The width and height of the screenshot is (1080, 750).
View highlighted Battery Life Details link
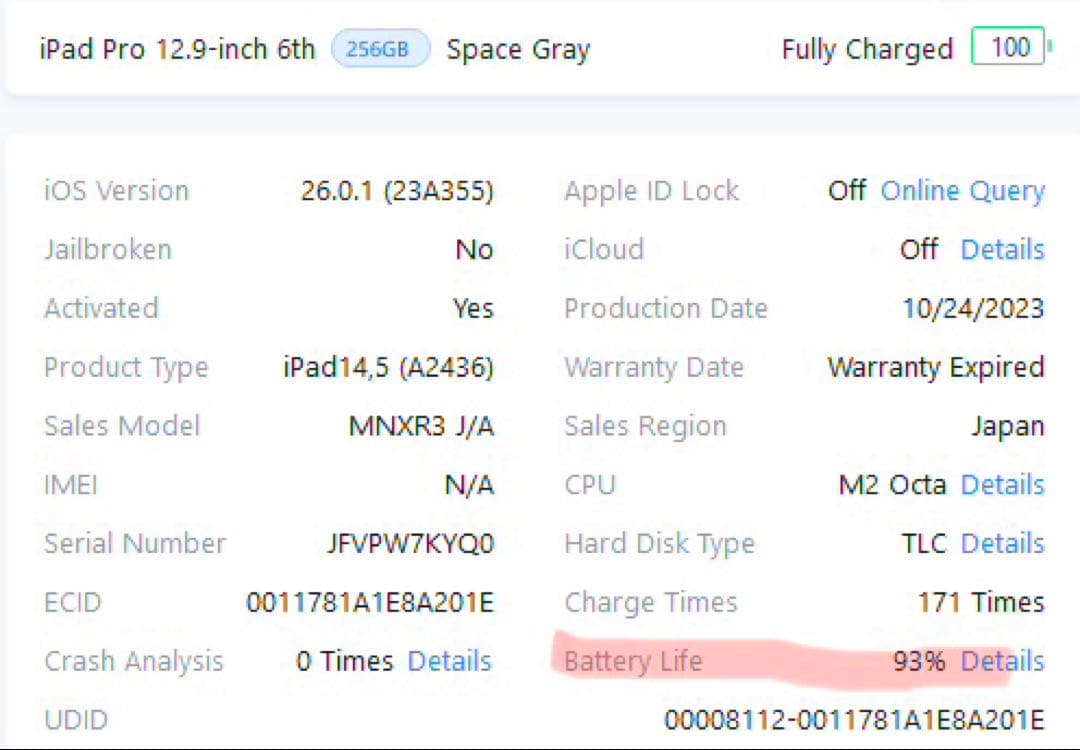tap(1002, 661)
